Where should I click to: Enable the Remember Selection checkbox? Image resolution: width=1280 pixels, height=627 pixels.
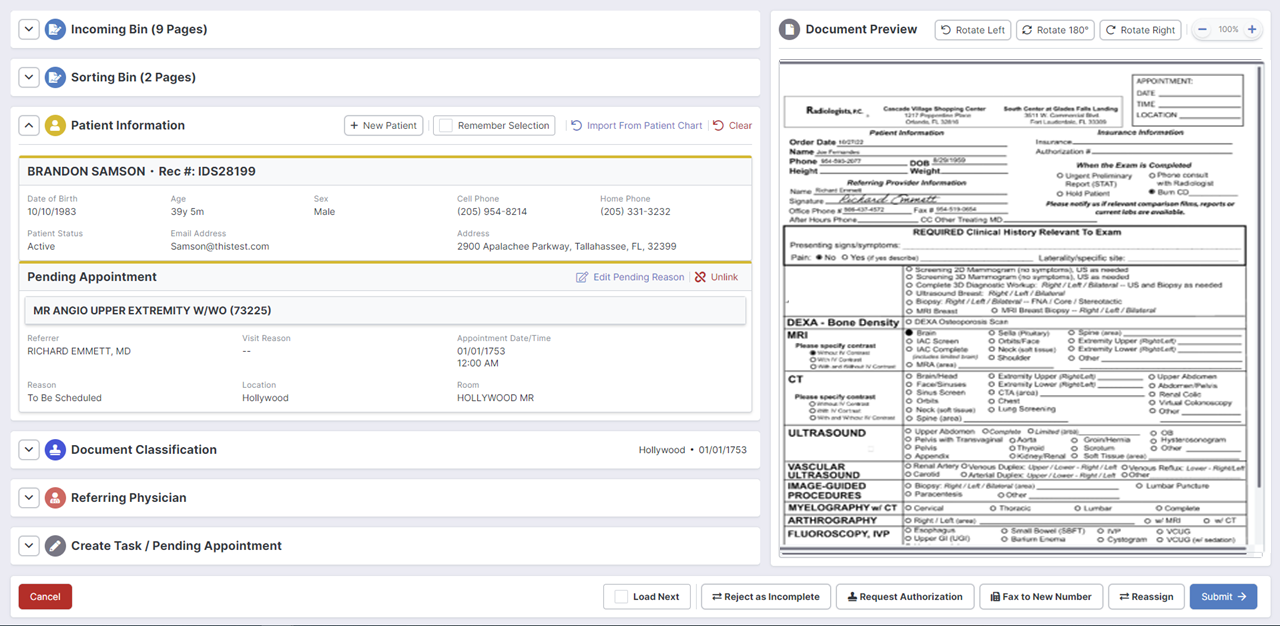pos(446,126)
